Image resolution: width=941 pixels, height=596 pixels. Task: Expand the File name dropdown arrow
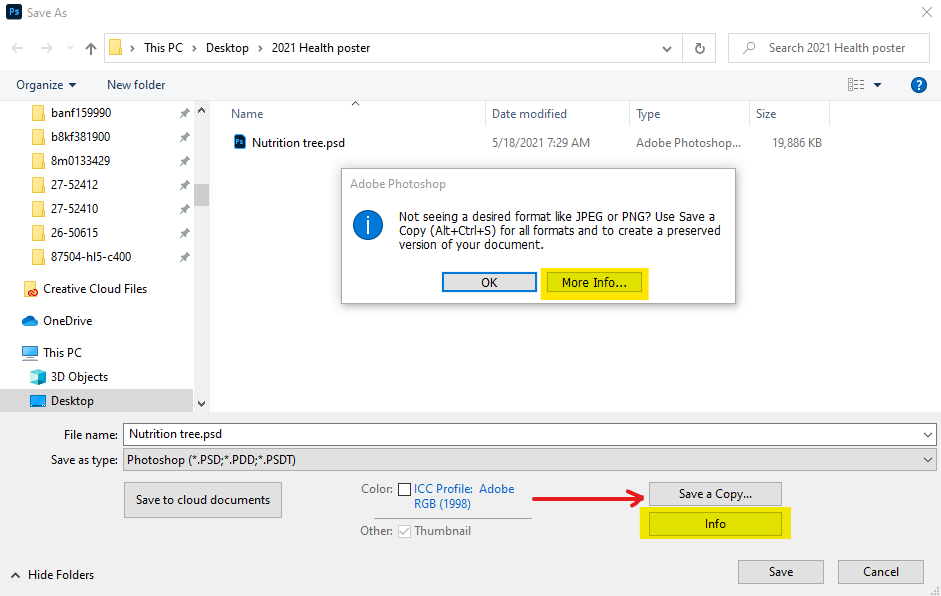point(928,435)
